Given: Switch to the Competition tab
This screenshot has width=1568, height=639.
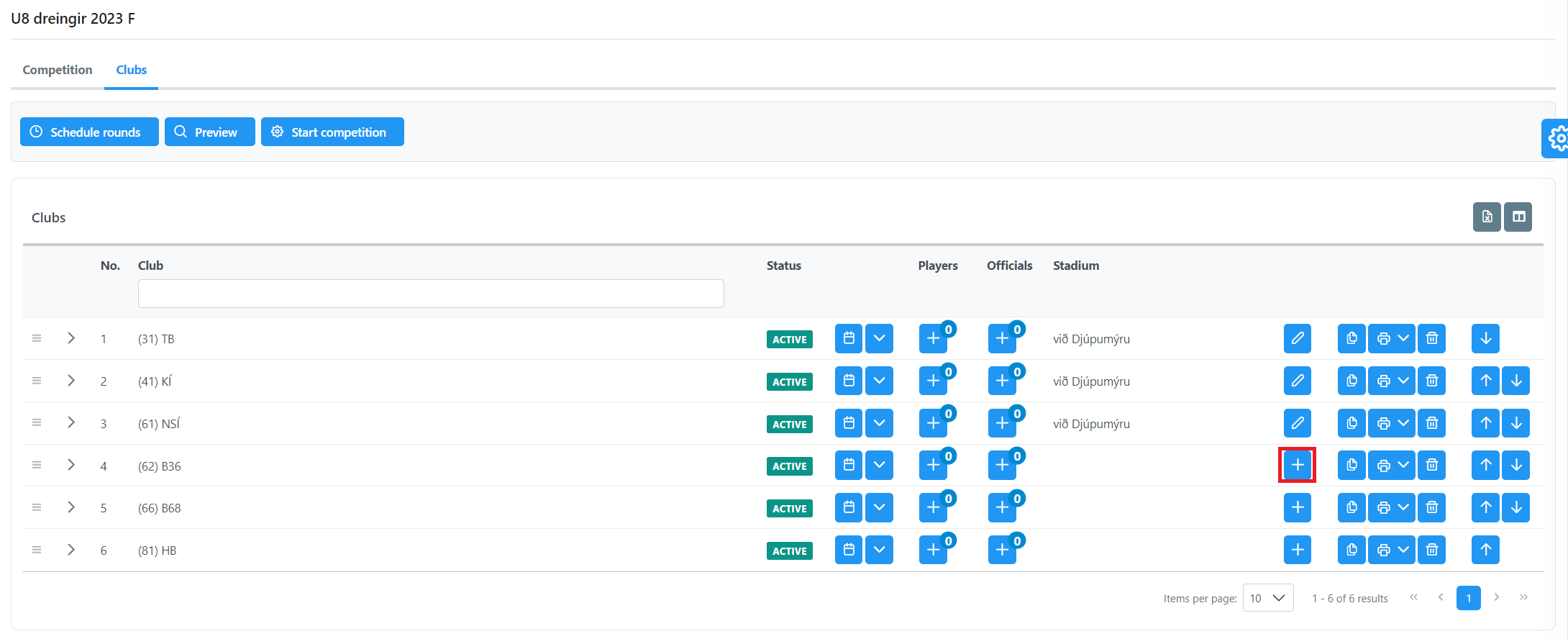Looking at the screenshot, I should pos(58,70).
